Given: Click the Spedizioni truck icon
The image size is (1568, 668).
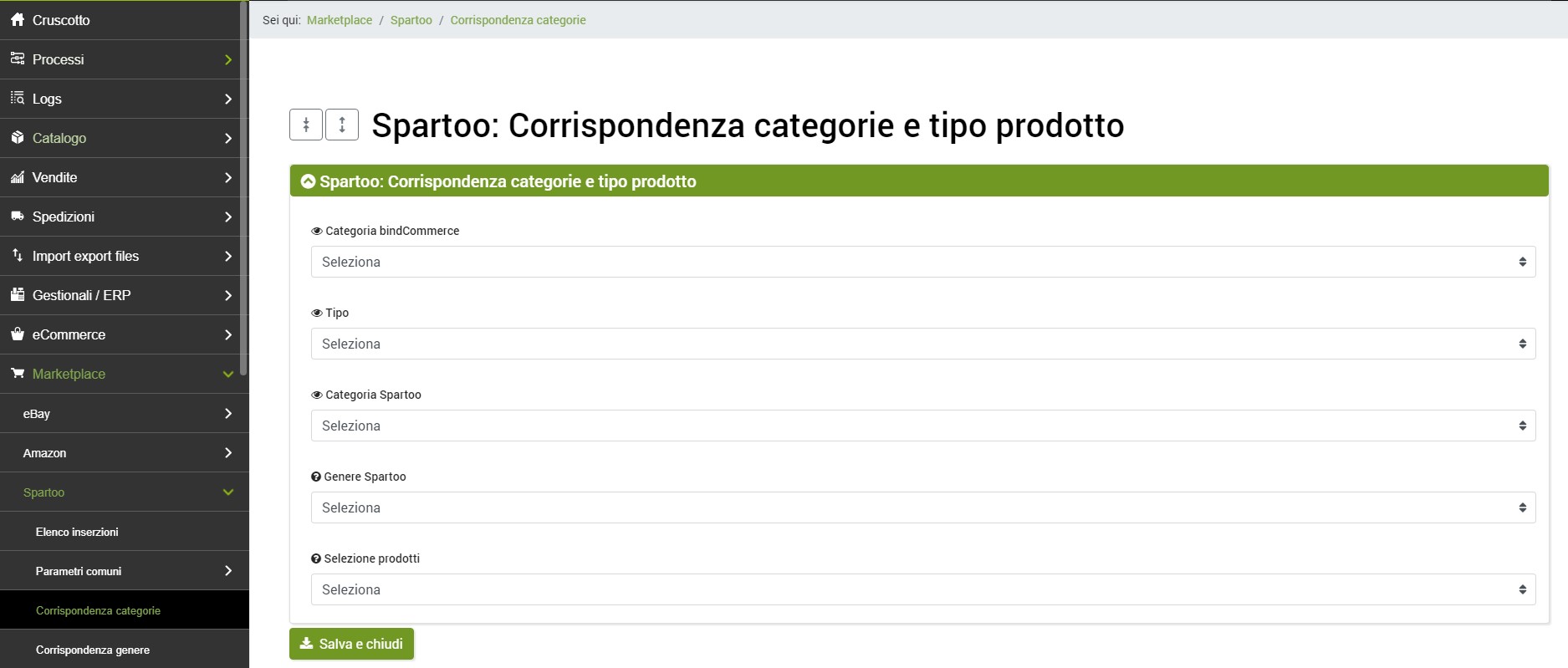Looking at the screenshot, I should (18, 217).
